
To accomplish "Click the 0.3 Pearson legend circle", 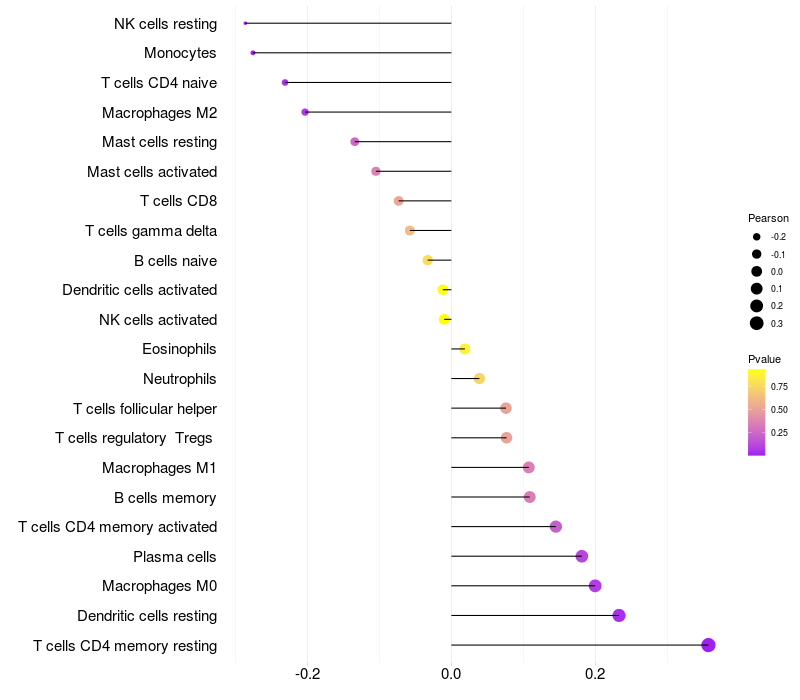I will click(757, 323).
